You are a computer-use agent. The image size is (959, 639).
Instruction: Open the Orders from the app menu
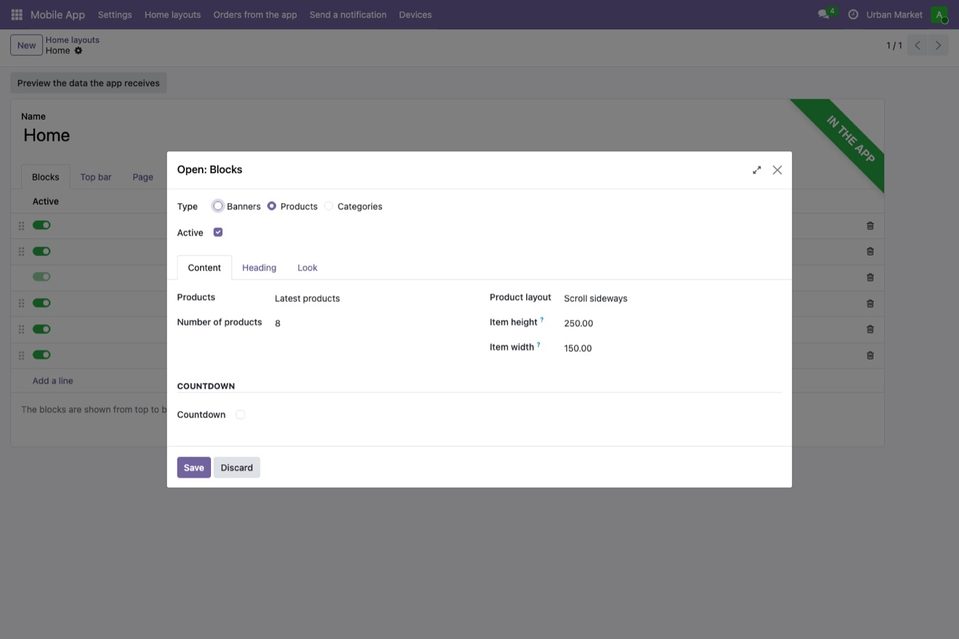(x=255, y=15)
